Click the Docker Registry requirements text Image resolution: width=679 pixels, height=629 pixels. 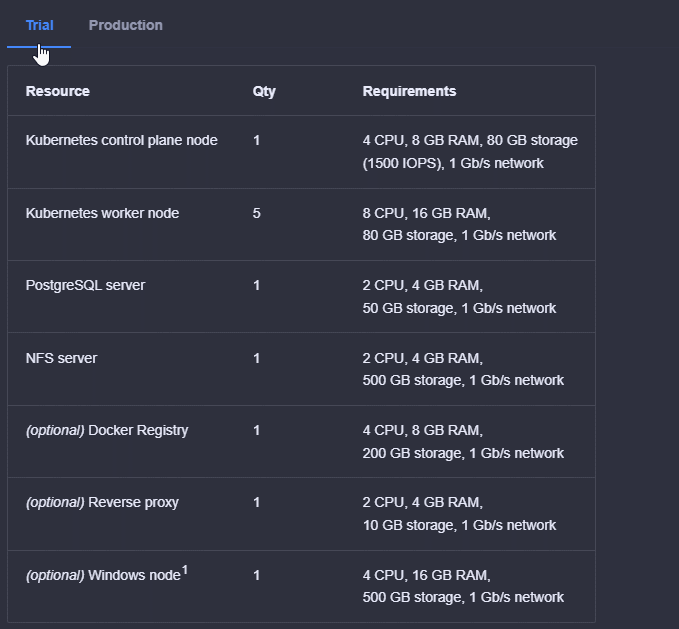click(x=463, y=441)
